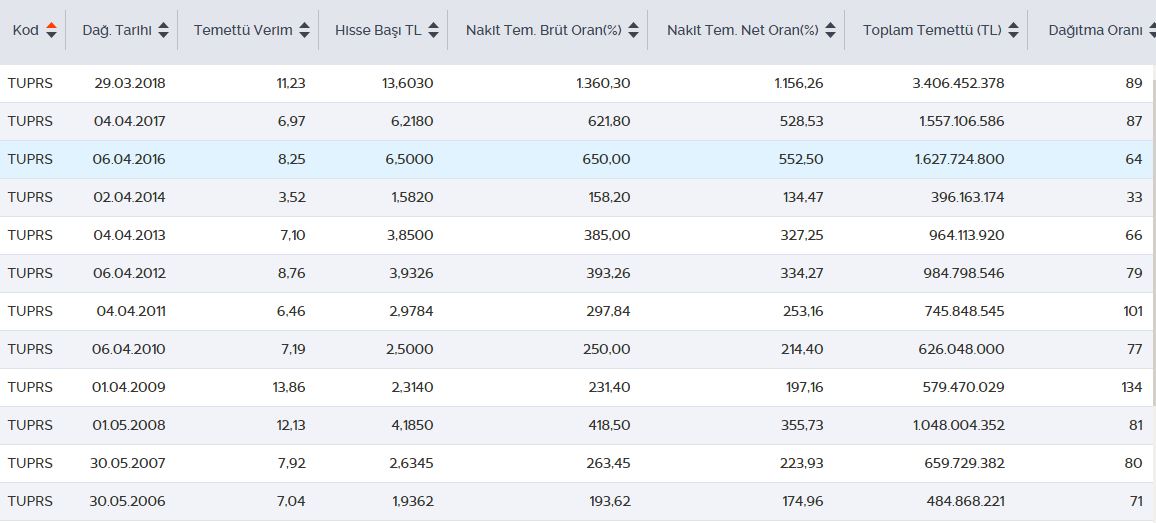
Task: Click net ratio value 174,96
Action: point(804,502)
